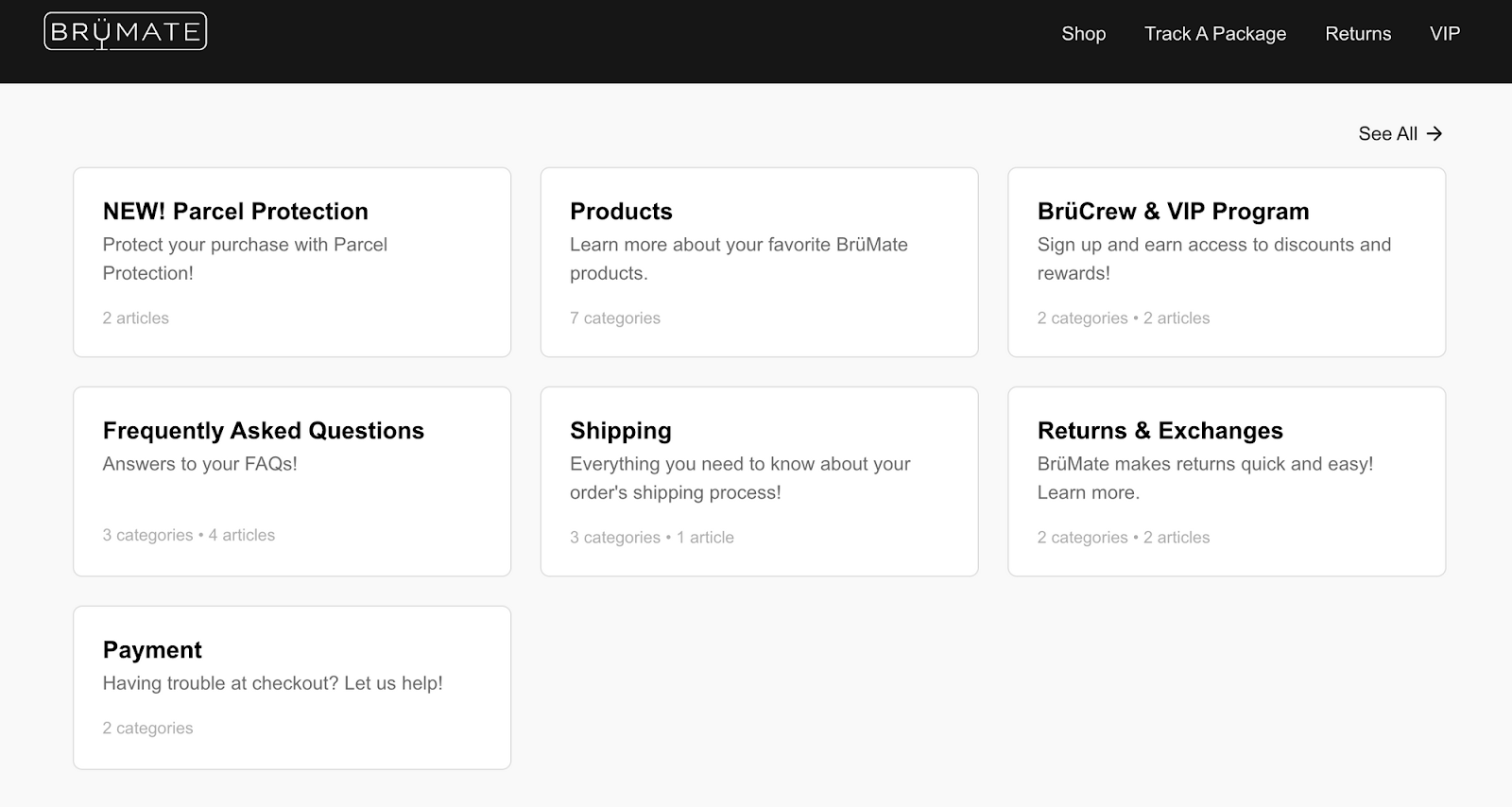
Task: Click '2 categories • 2 articles' under BrüCrew & VIP Program
Action: 1124,318
